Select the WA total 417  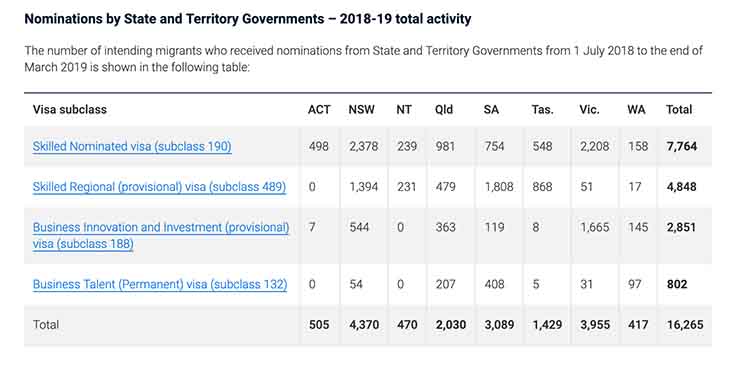click(638, 325)
